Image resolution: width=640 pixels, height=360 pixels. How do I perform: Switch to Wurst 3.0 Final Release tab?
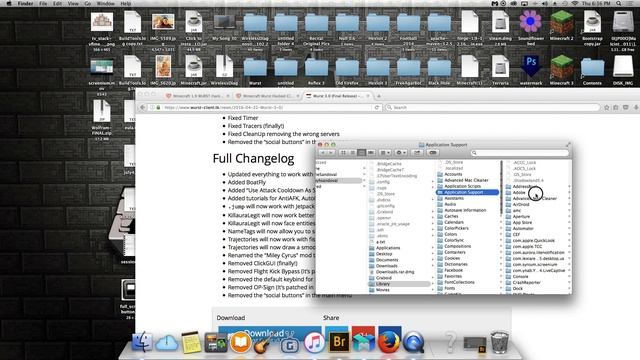click(337, 96)
